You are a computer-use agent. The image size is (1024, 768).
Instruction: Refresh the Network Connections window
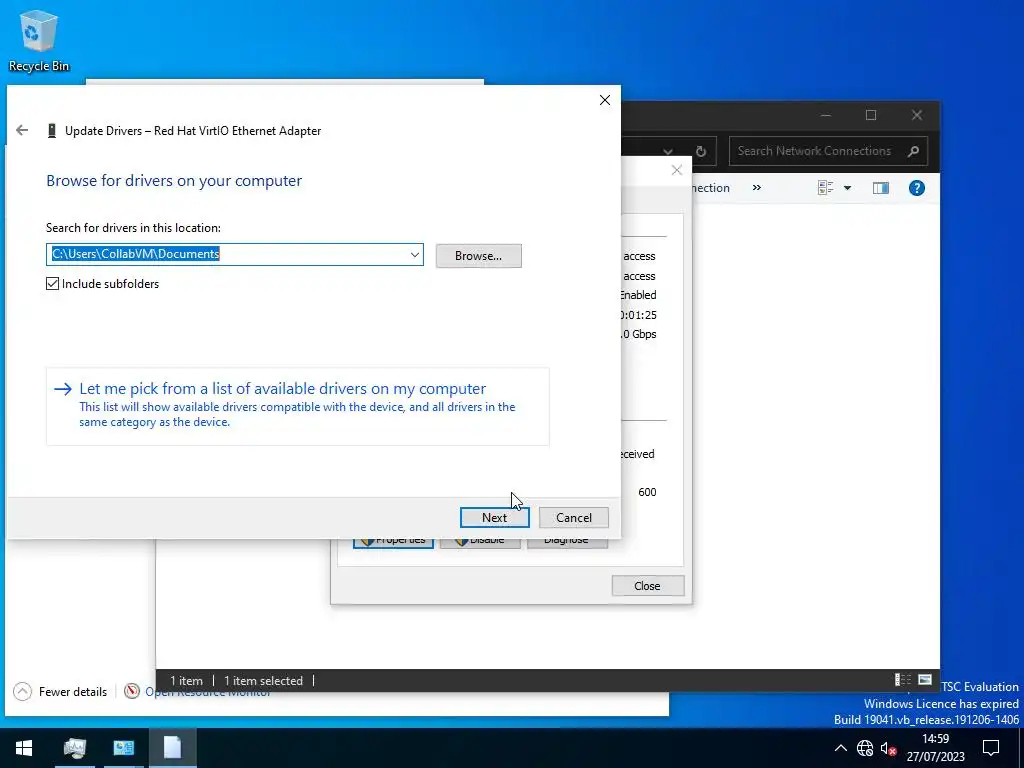(x=701, y=151)
